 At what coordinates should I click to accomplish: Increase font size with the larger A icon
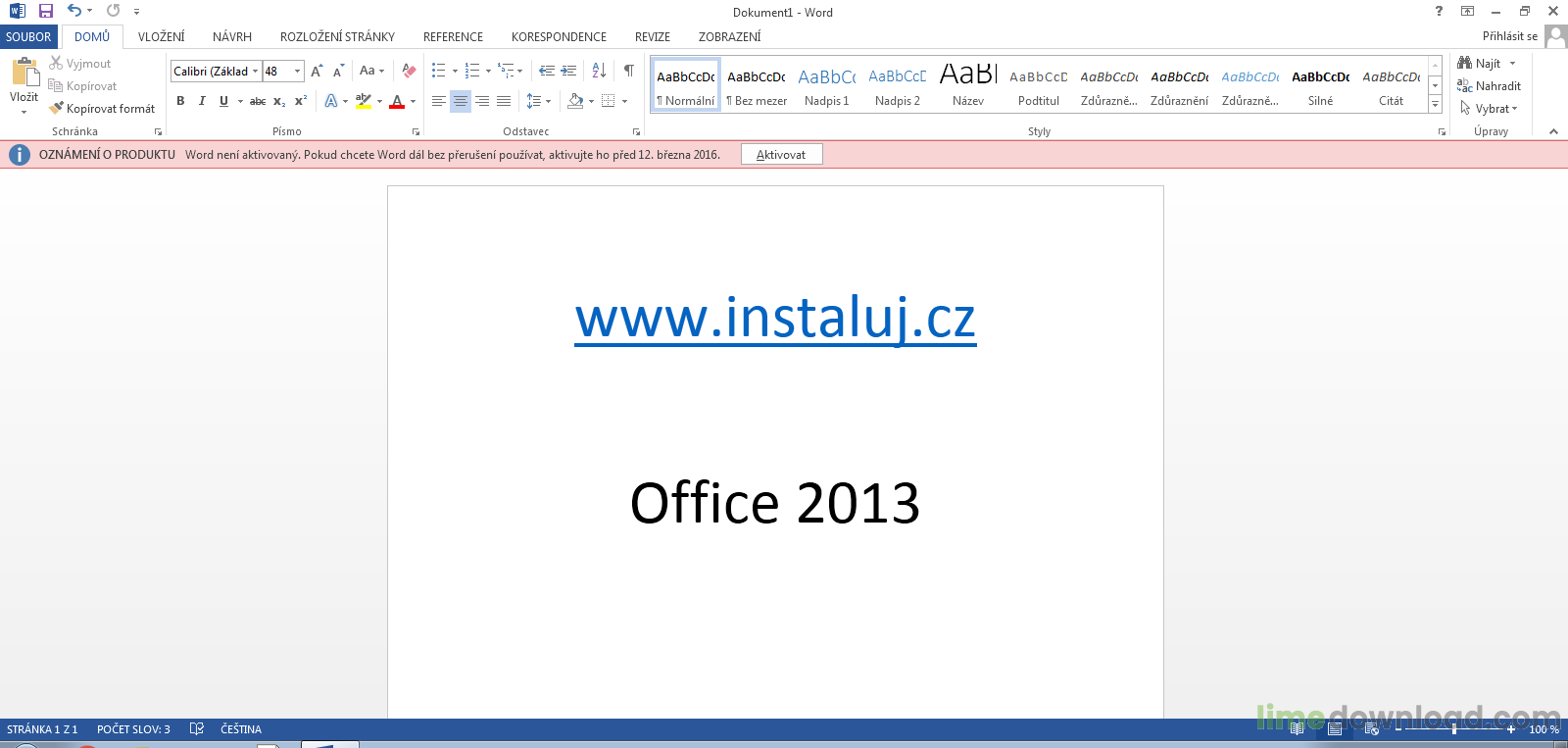click(x=317, y=71)
